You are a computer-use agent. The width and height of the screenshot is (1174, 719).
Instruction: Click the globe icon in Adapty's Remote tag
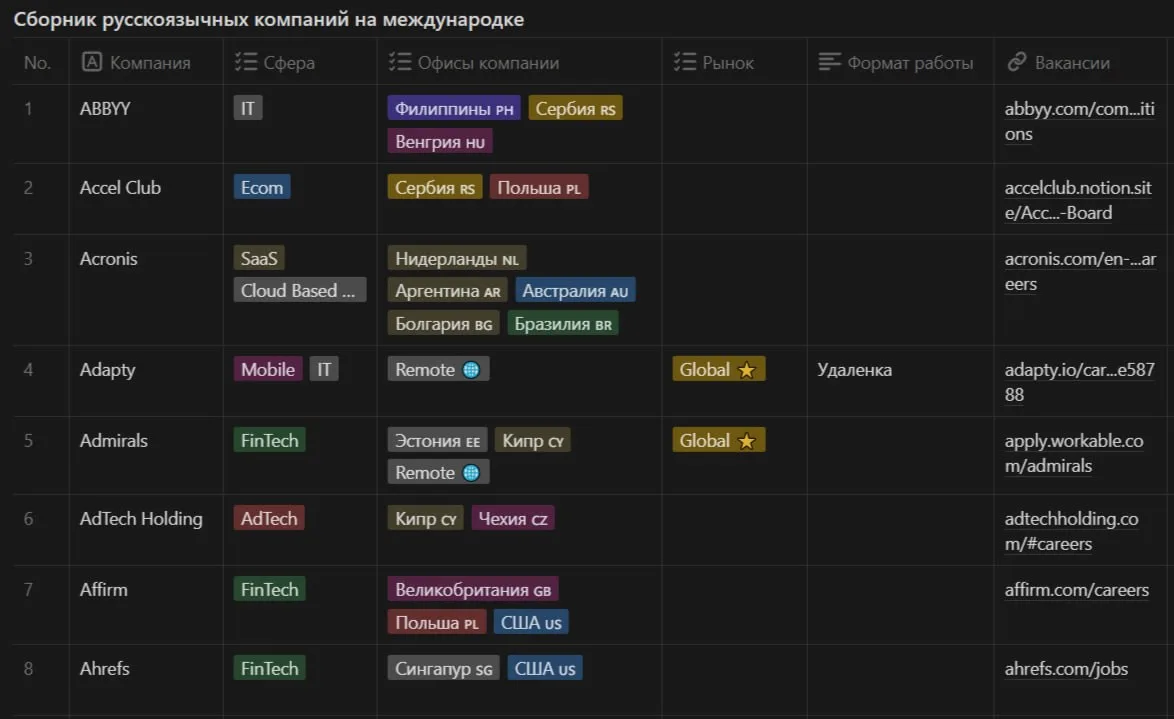[471, 370]
